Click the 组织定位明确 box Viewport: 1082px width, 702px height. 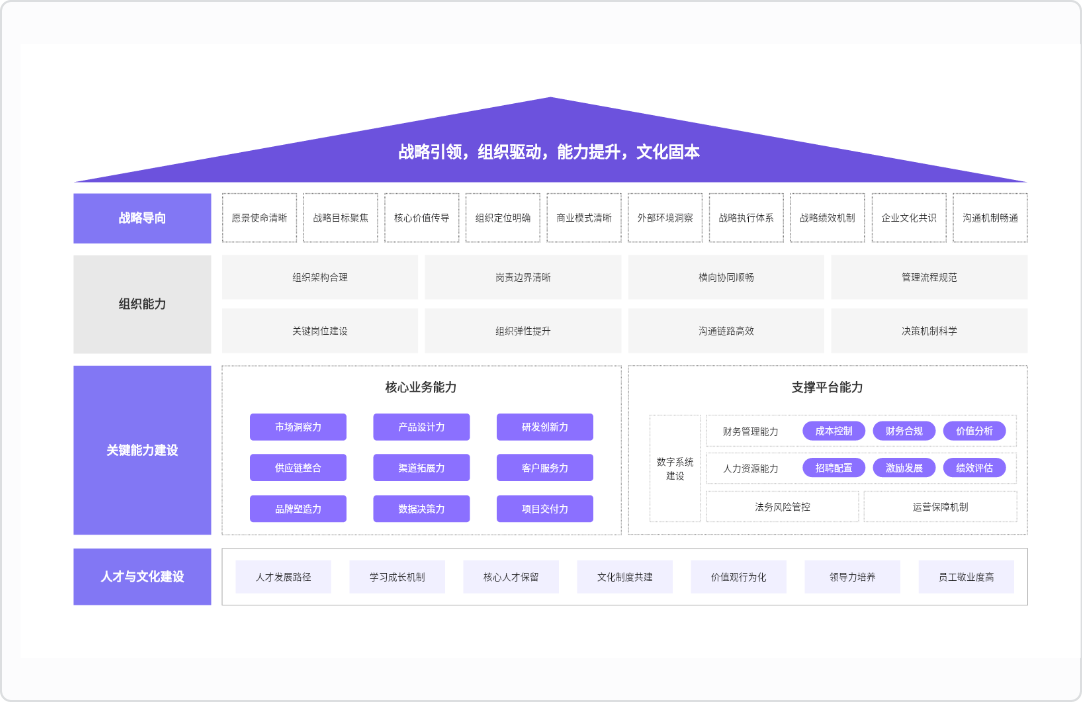pos(503,218)
